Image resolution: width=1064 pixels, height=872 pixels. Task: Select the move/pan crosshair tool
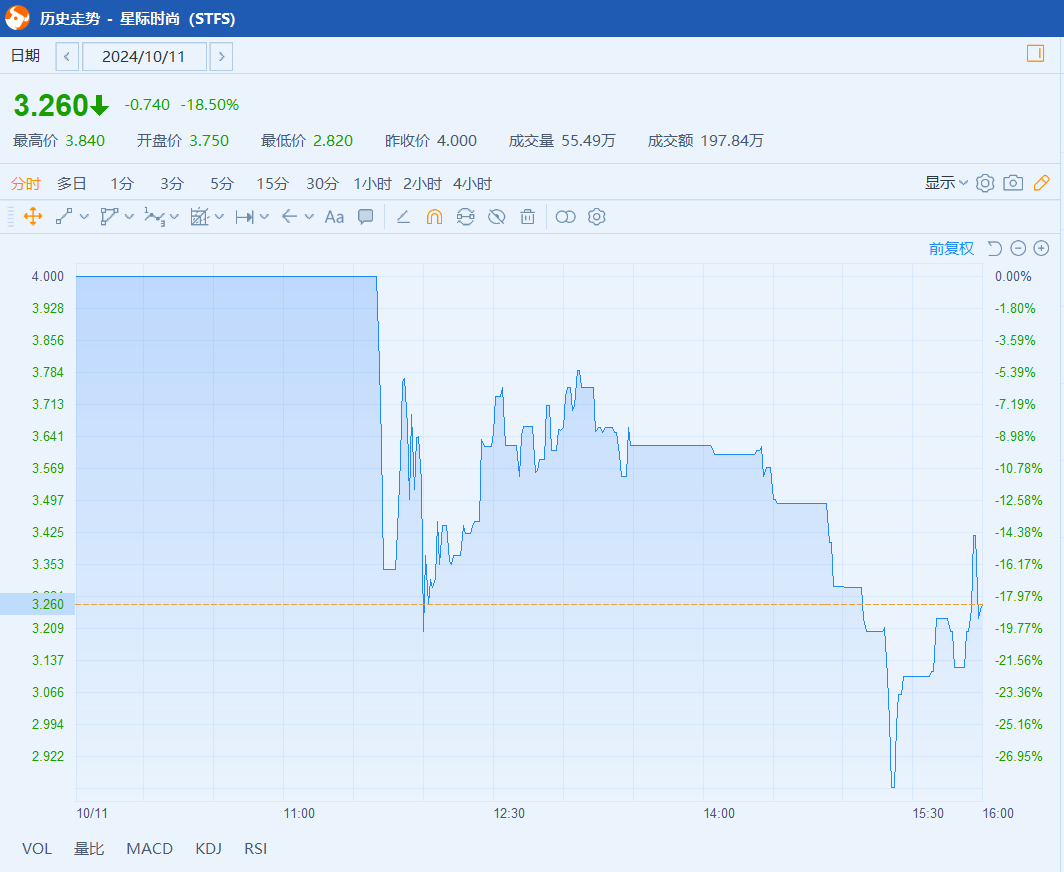pos(32,217)
